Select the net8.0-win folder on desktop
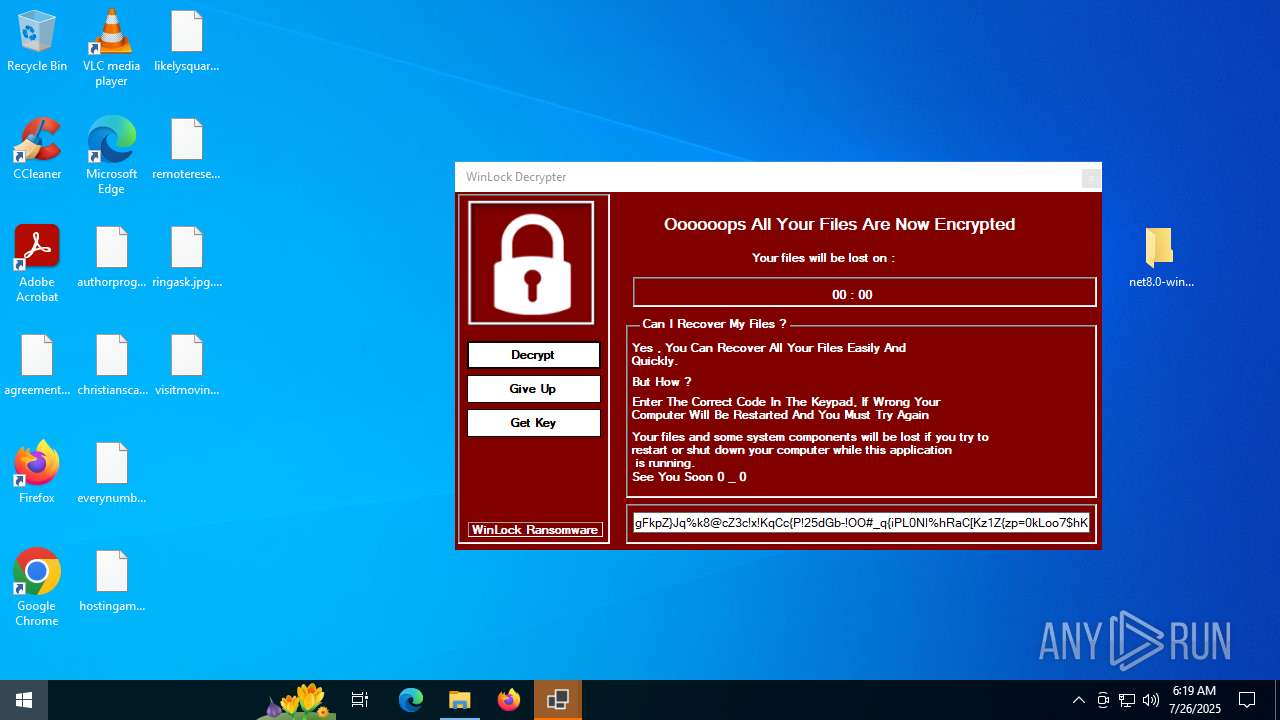This screenshot has width=1280, height=720. click(1161, 258)
